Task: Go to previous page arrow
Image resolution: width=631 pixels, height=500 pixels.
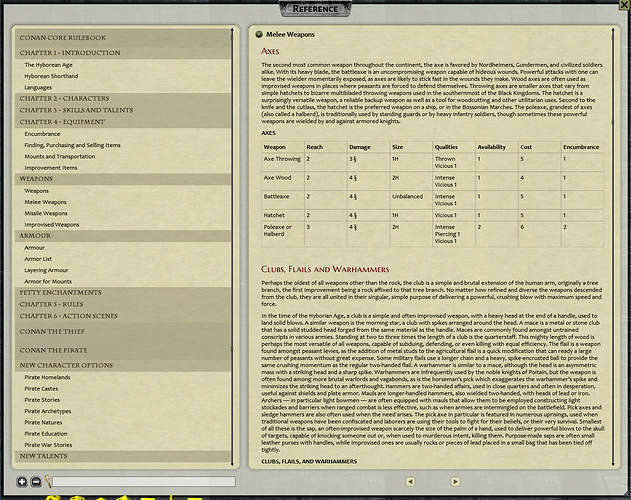Action: [x=410, y=481]
